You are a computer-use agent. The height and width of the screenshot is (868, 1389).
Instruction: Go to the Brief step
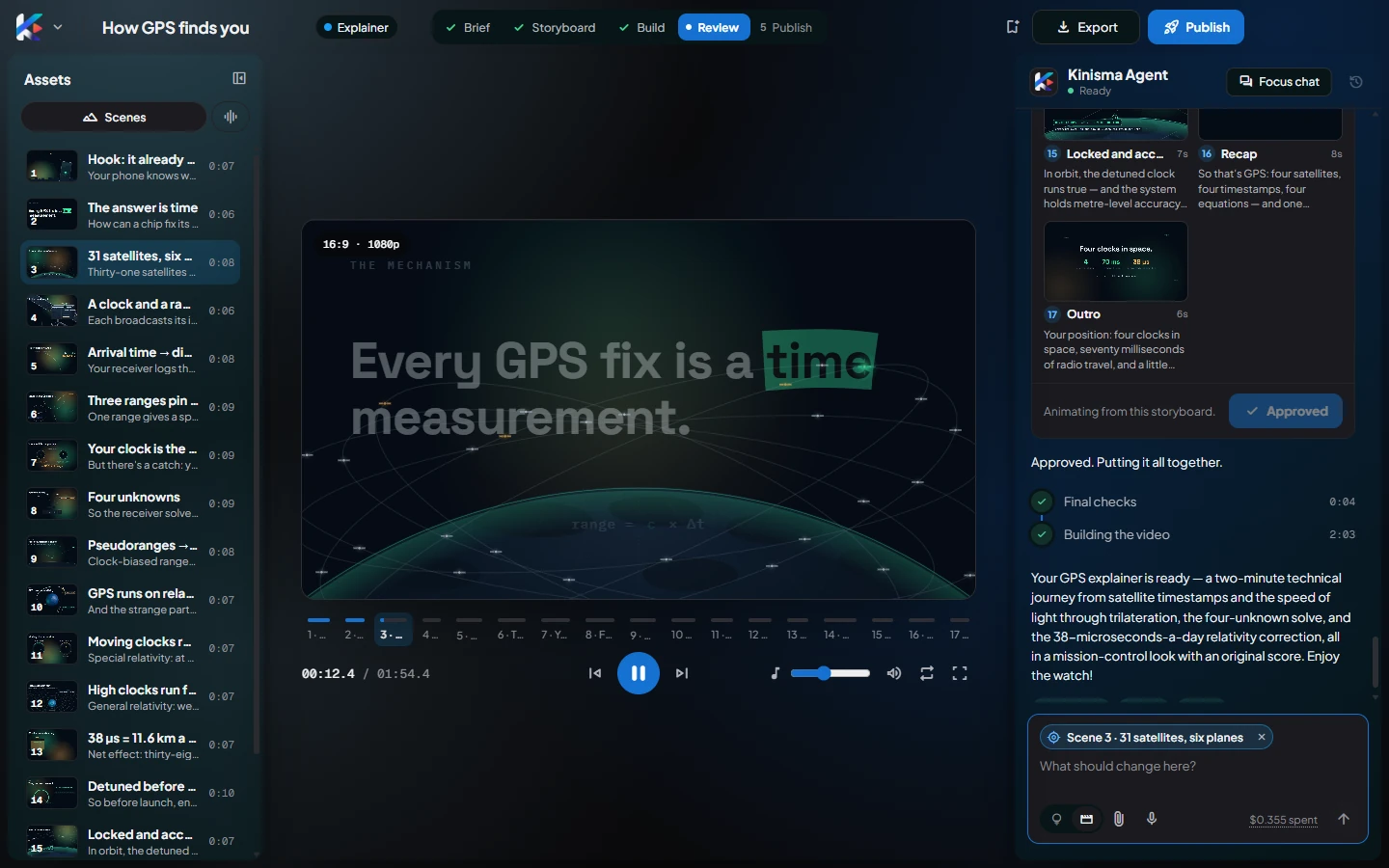pos(468,27)
